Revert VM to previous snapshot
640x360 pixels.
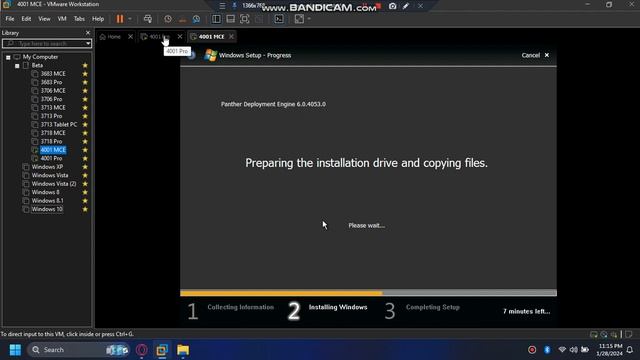[x=182, y=19]
